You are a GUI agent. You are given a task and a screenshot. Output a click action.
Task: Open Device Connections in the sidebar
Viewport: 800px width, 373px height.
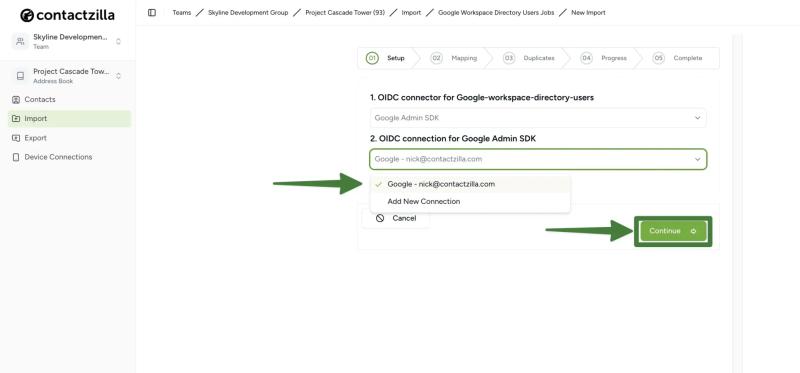coord(69,157)
